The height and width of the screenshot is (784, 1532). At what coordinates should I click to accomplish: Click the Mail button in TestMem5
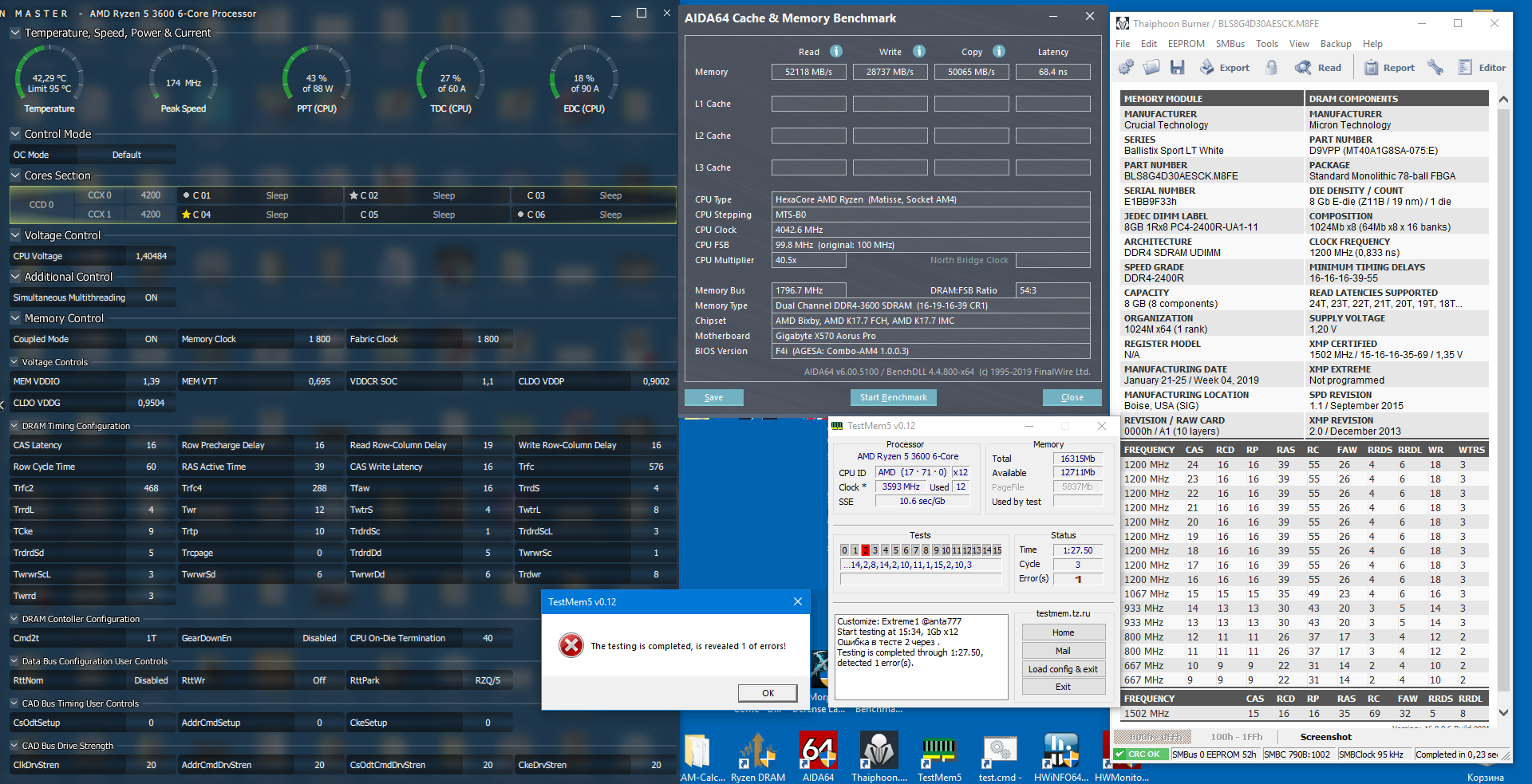click(1063, 651)
